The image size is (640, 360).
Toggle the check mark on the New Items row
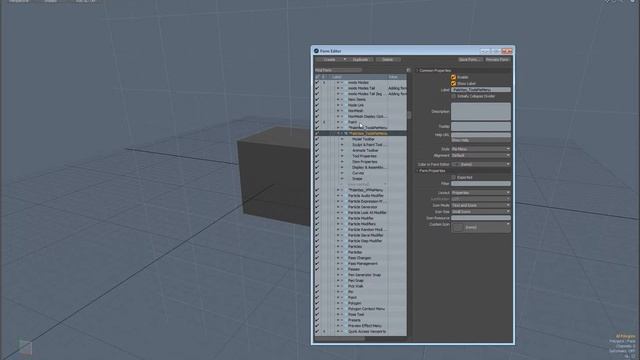point(317,99)
